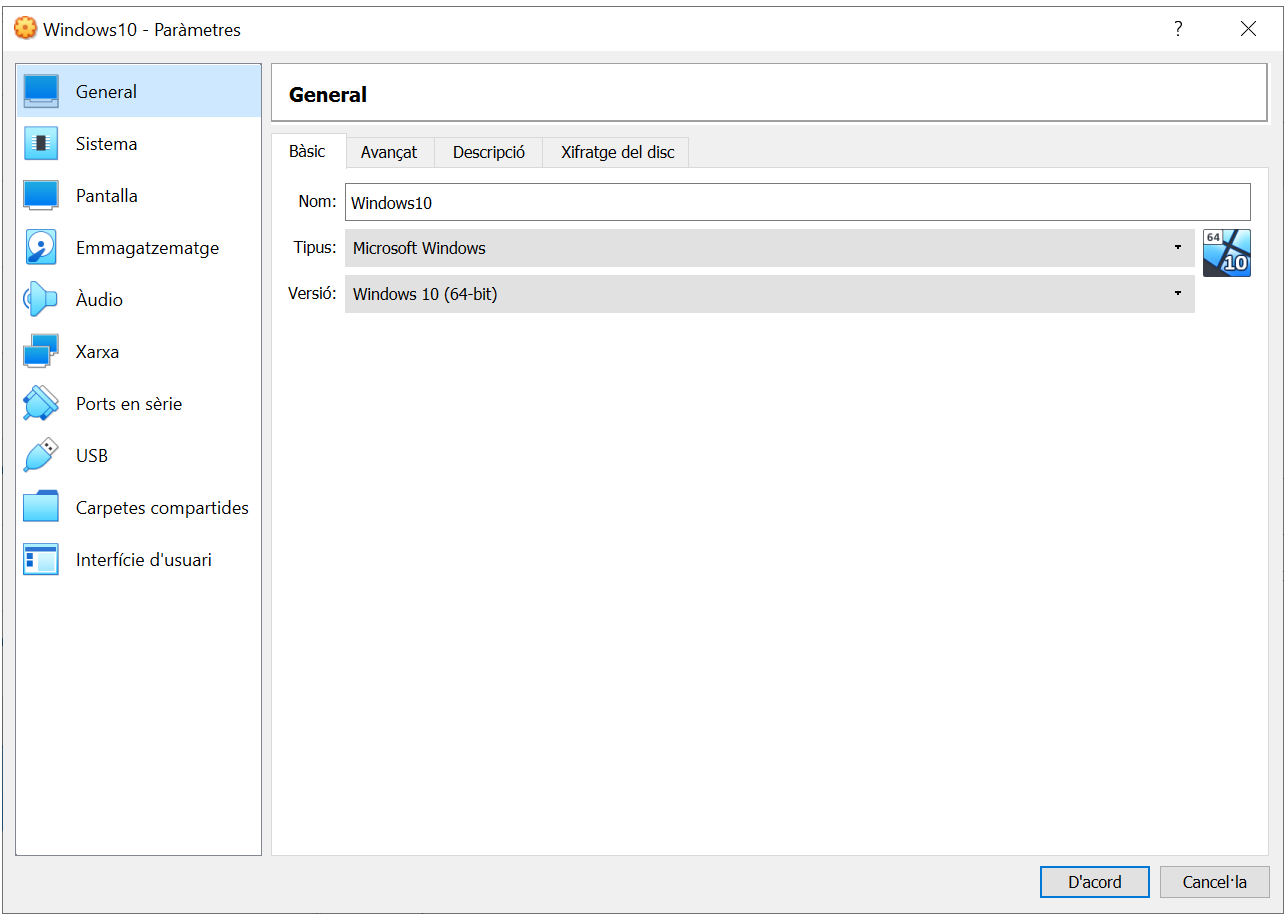Select the USB category label
This screenshot has height=917, width=1287.
pos(92,456)
